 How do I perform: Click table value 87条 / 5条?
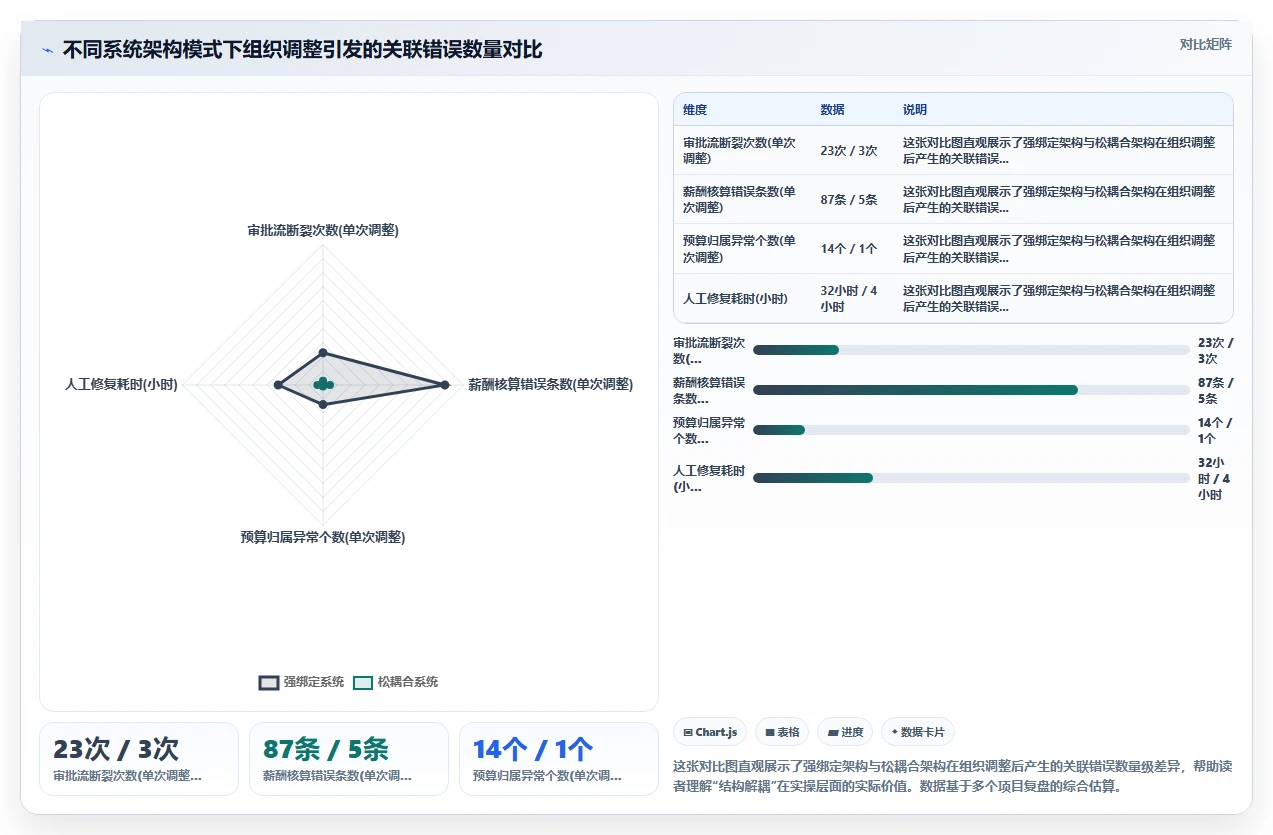point(849,200)
